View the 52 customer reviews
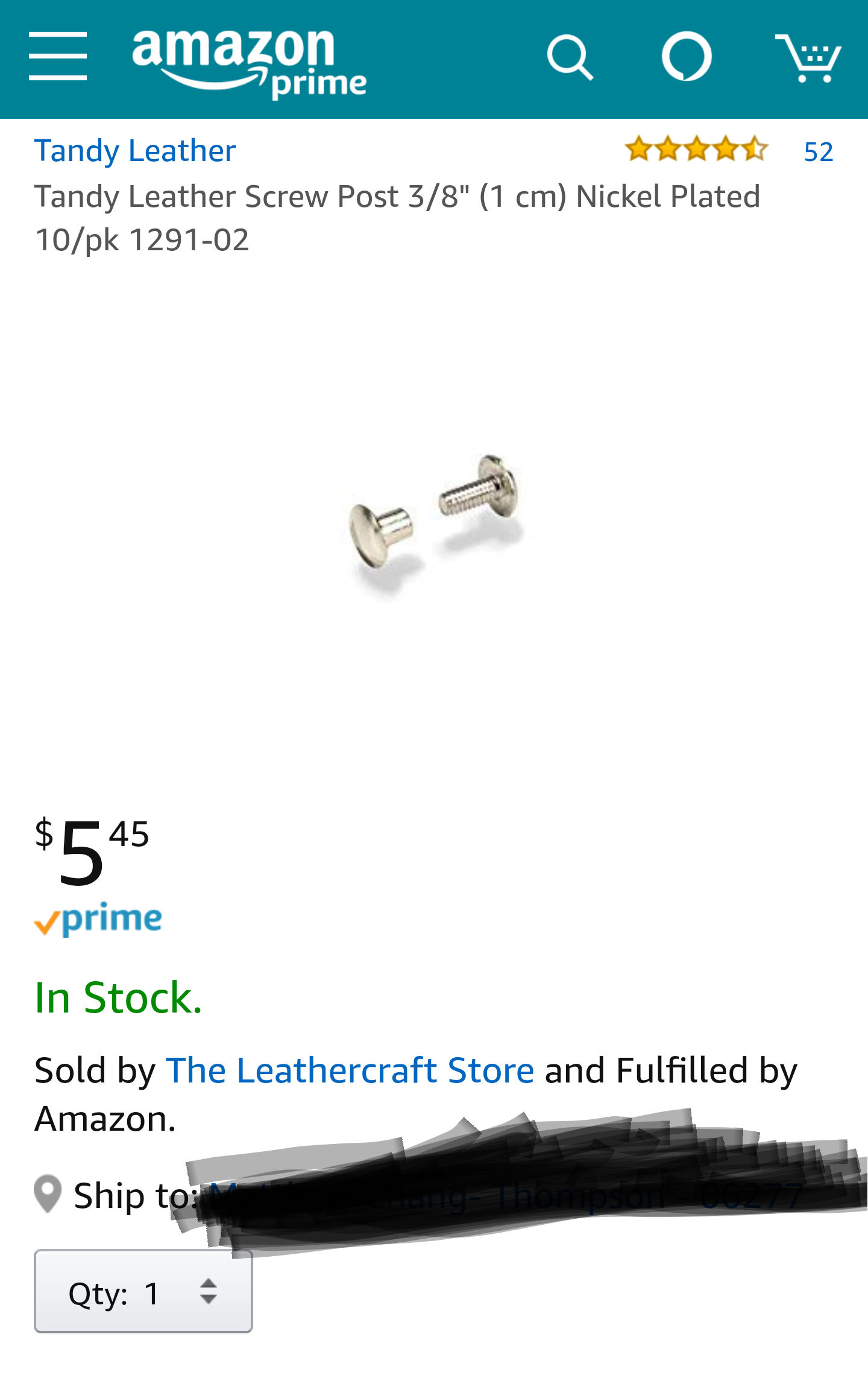 [x=818, y=152]
